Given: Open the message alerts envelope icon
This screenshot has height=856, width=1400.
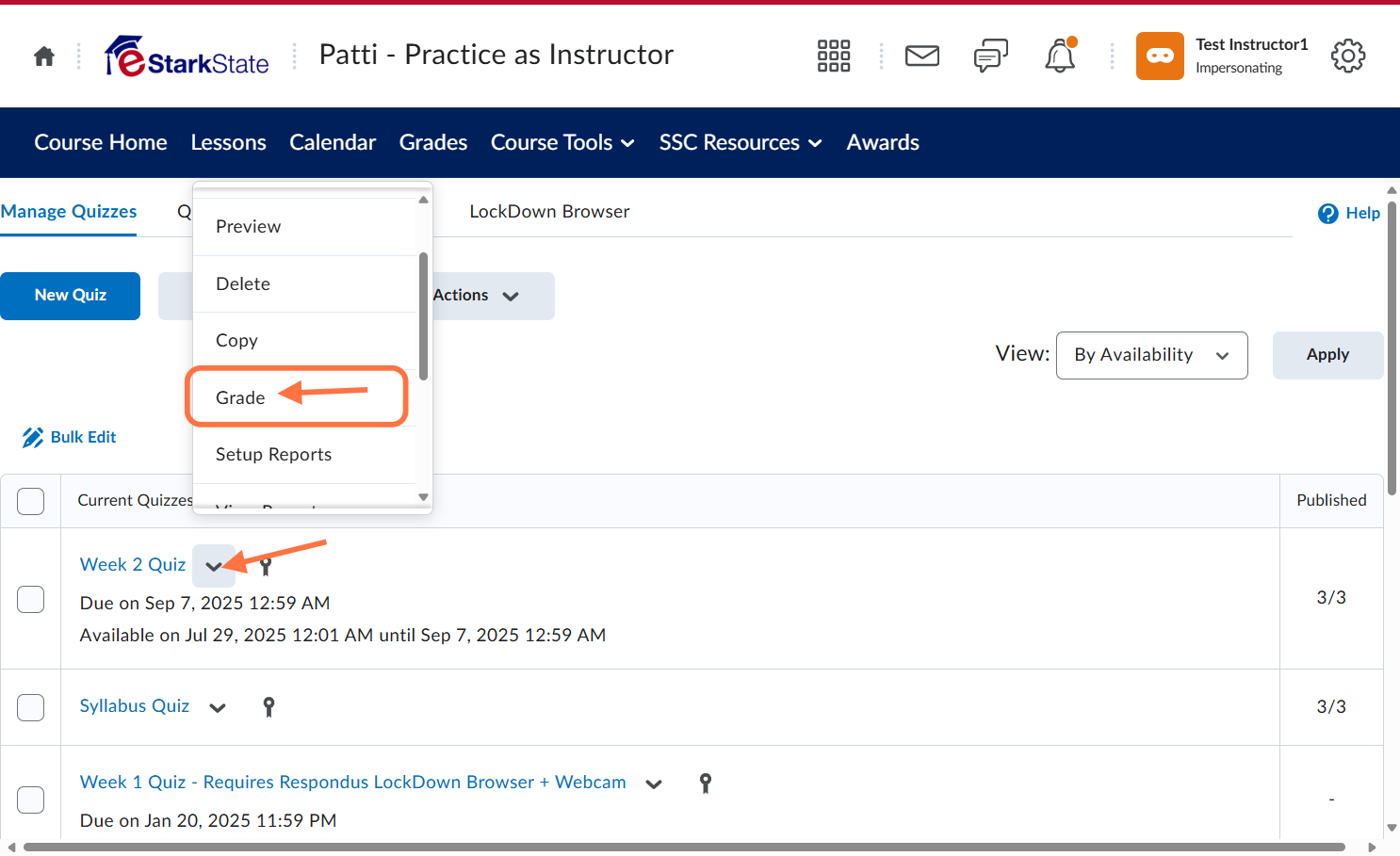Looking at the screenshot, I should [922, 57].
